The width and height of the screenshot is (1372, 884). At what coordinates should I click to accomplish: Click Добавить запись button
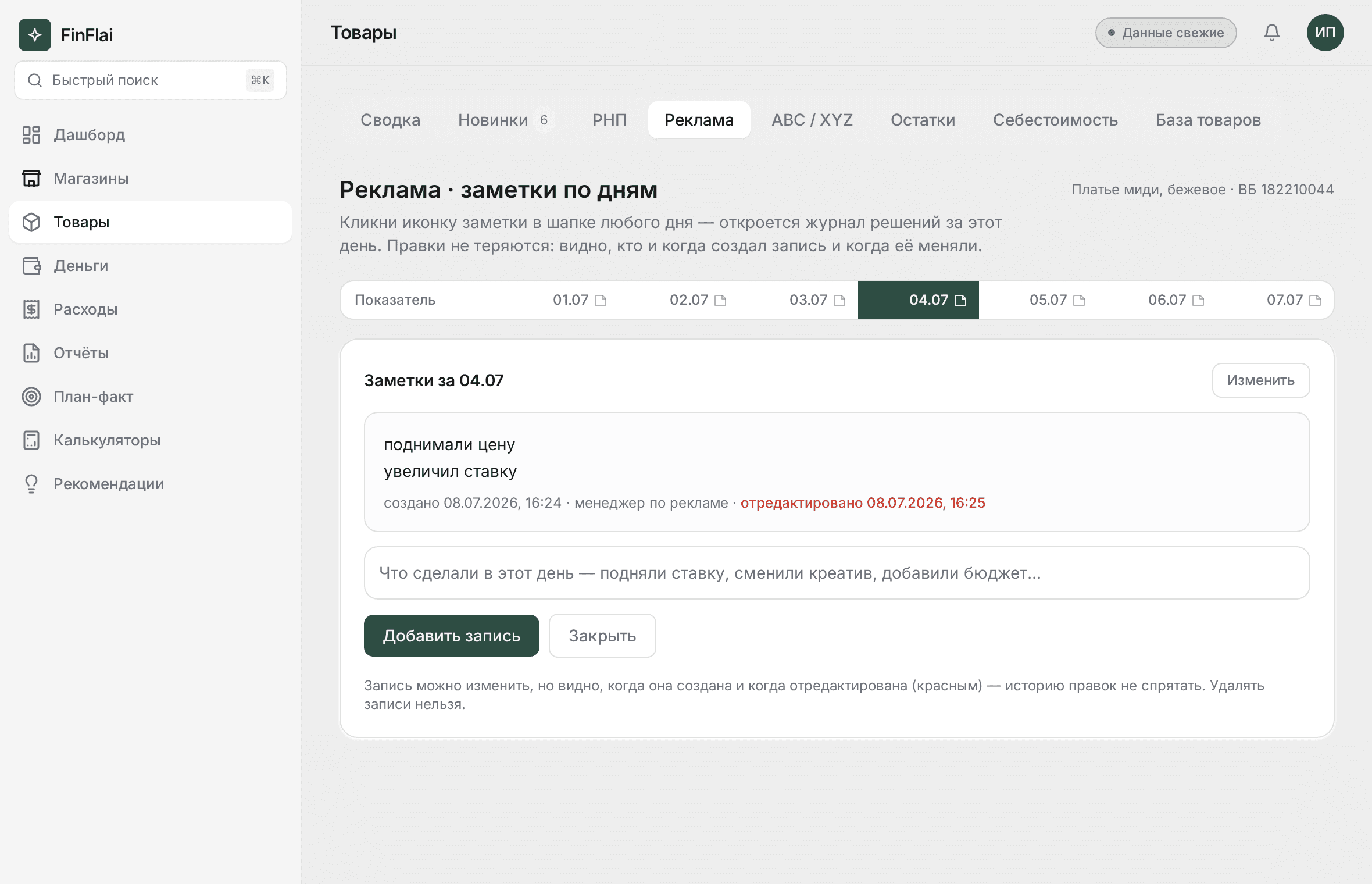point(452,636)
